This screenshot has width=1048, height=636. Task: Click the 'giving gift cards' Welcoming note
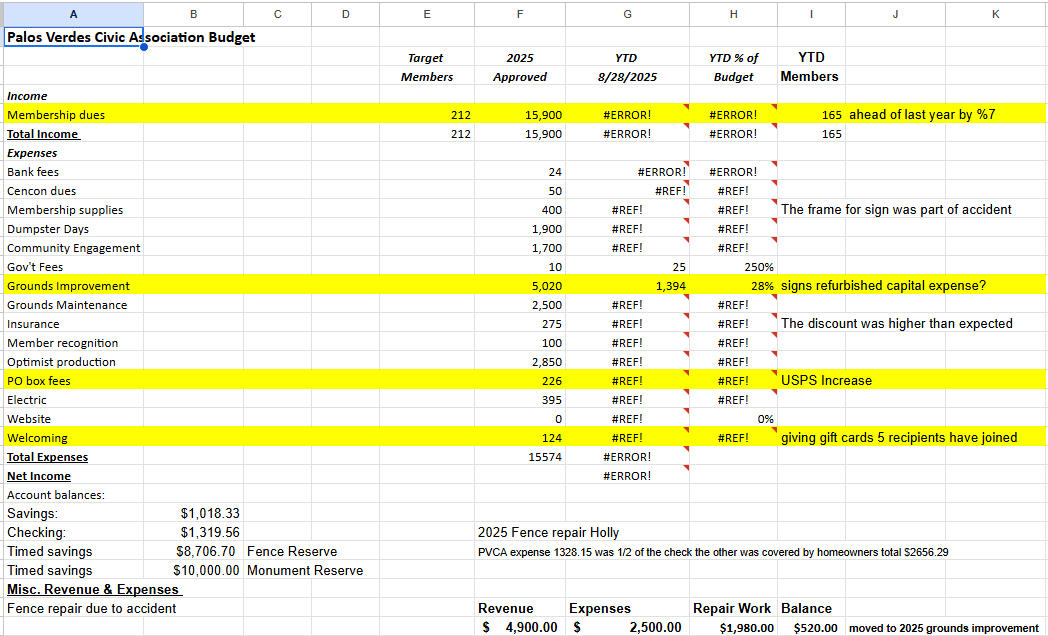pos(898,438)
